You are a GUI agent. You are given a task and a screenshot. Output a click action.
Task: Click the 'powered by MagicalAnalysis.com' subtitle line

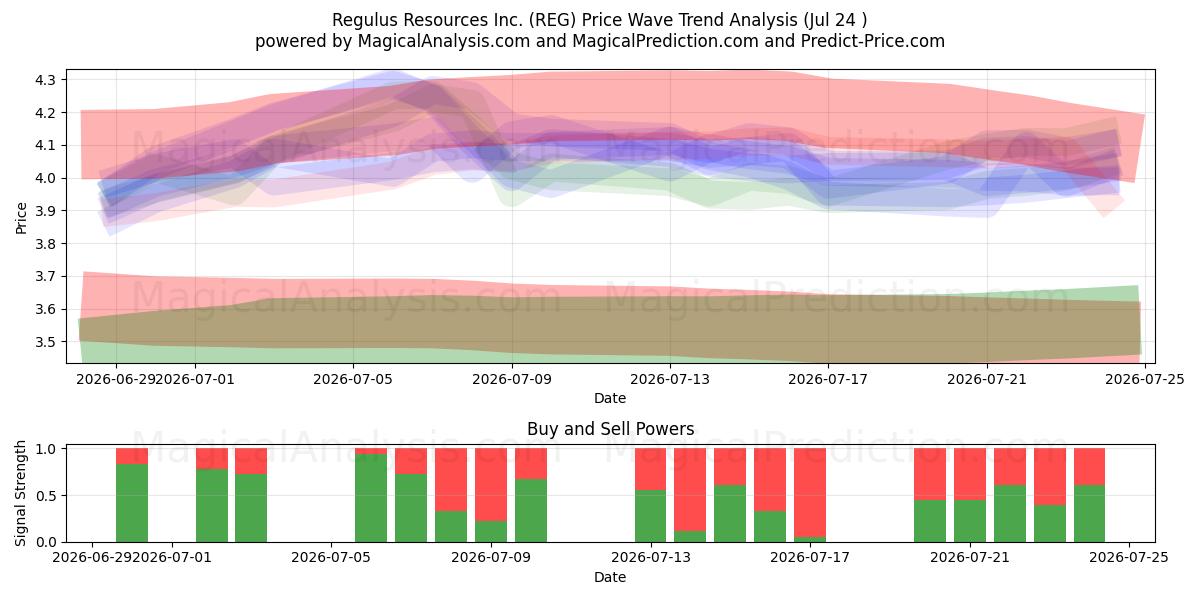click(600, 41)
